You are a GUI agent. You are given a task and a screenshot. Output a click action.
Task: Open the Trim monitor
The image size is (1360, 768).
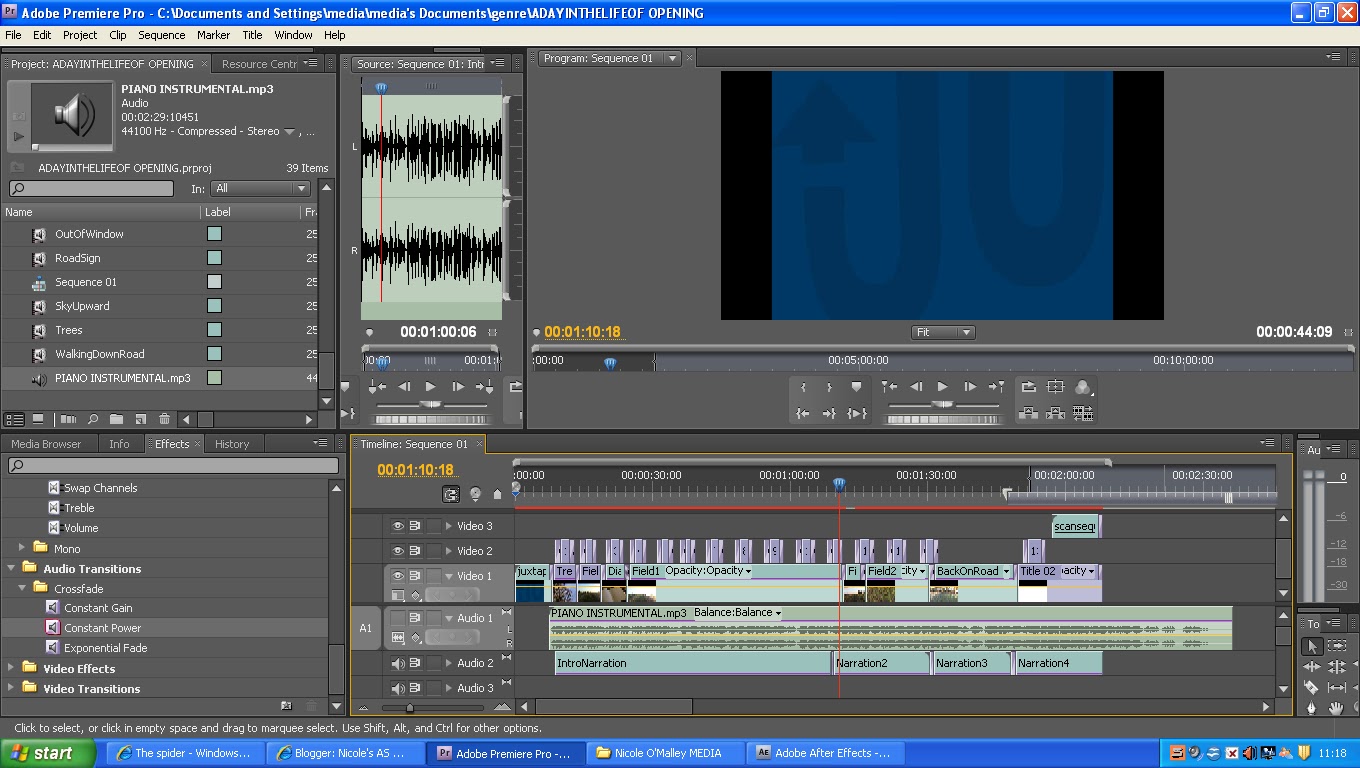point(1082,413)
